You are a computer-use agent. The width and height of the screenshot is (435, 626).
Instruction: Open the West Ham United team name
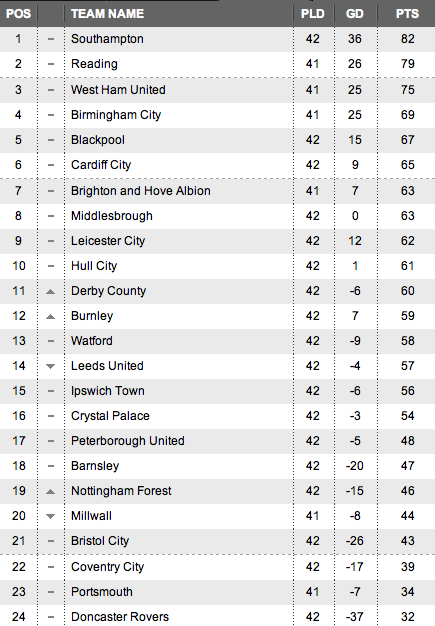(x=118, y=89)
